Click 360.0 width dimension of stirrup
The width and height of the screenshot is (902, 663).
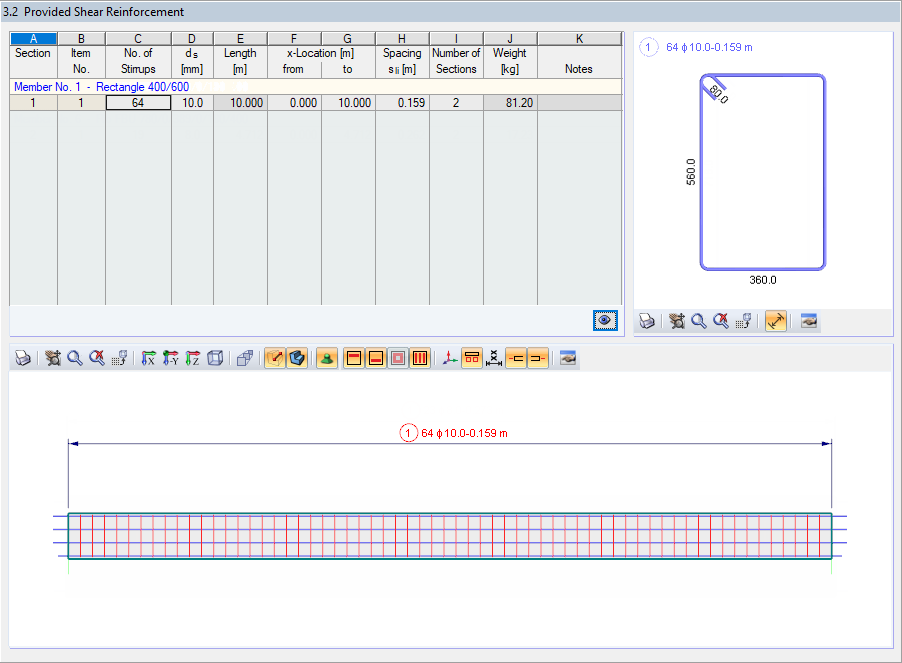click(763, 280)
